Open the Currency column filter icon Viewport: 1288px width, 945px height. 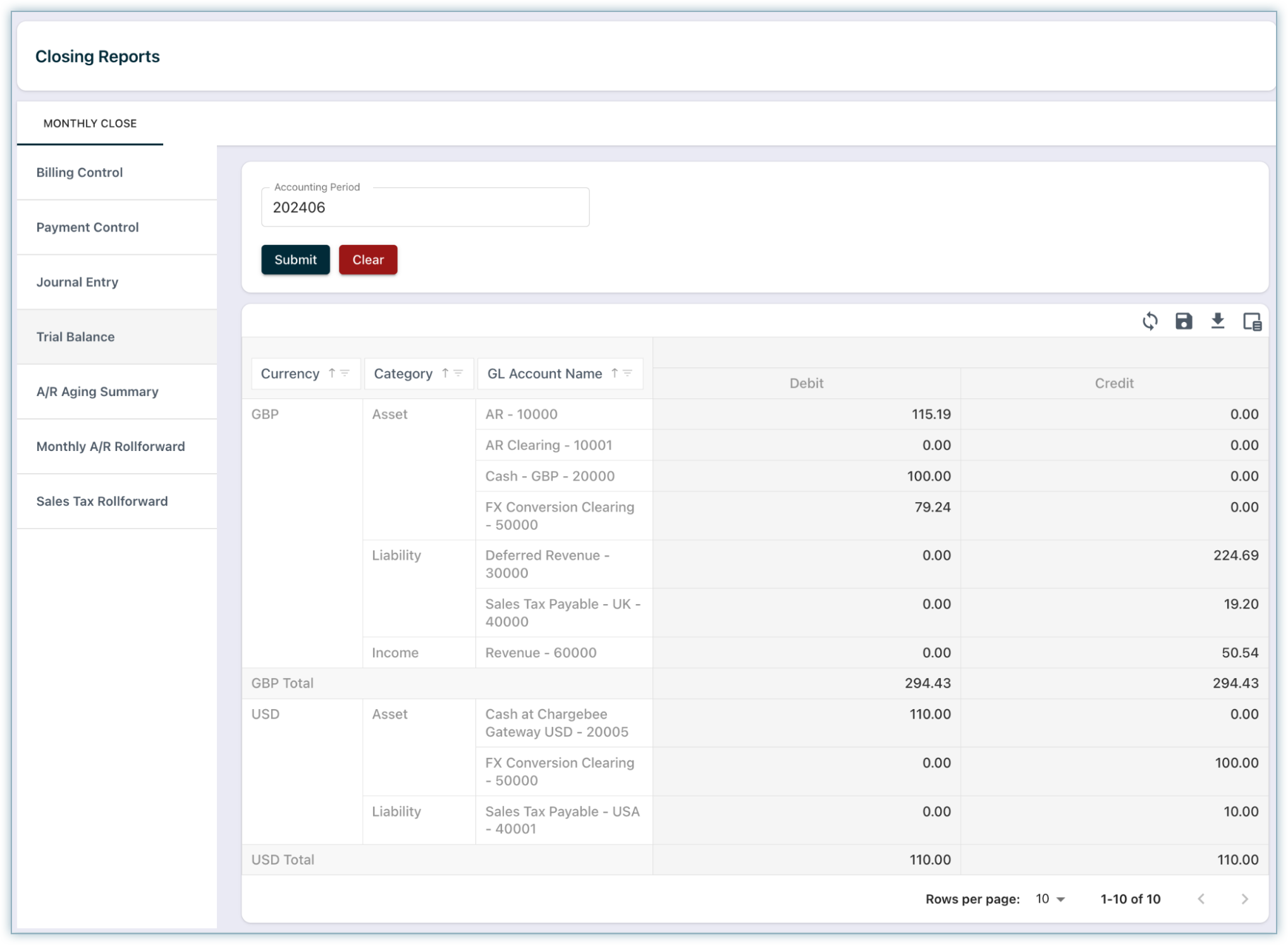point(345,373)
